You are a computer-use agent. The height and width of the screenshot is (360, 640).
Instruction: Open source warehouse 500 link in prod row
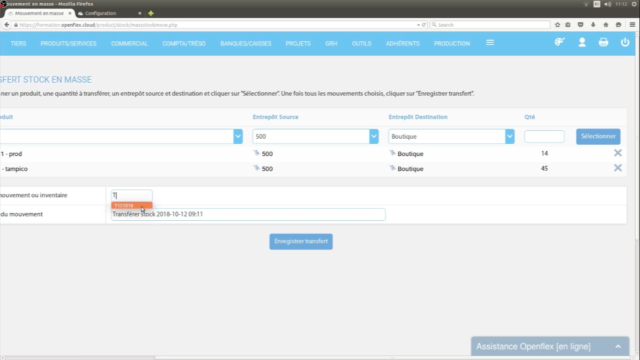(x=267, y=154)
